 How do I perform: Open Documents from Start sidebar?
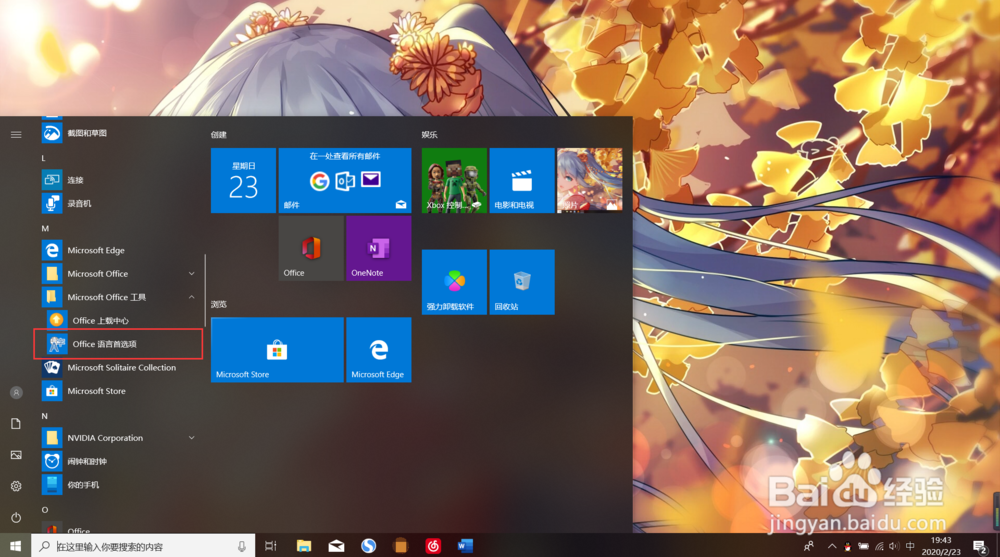tap(16, 424)
